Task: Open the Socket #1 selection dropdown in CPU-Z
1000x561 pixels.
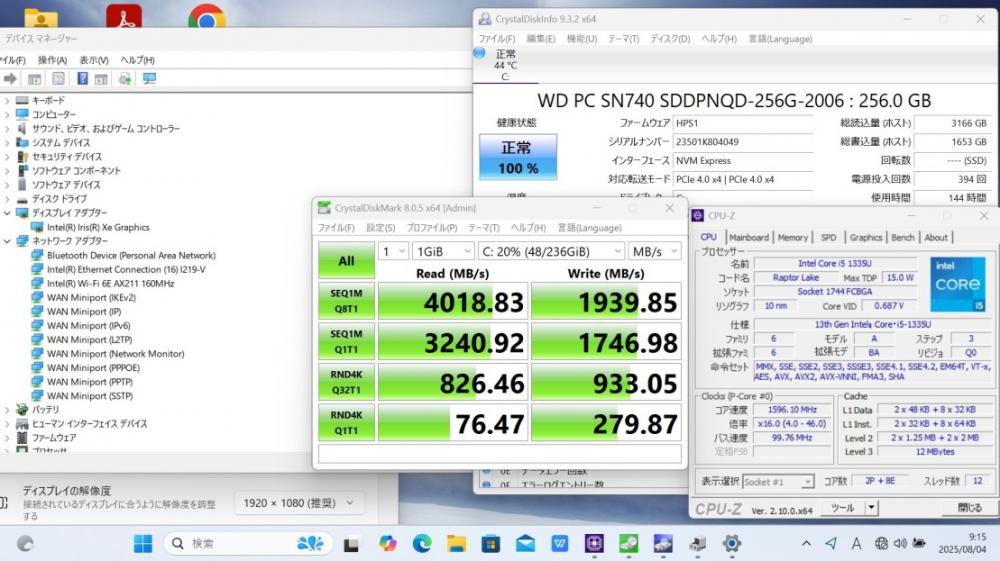Action: point(779,482)
